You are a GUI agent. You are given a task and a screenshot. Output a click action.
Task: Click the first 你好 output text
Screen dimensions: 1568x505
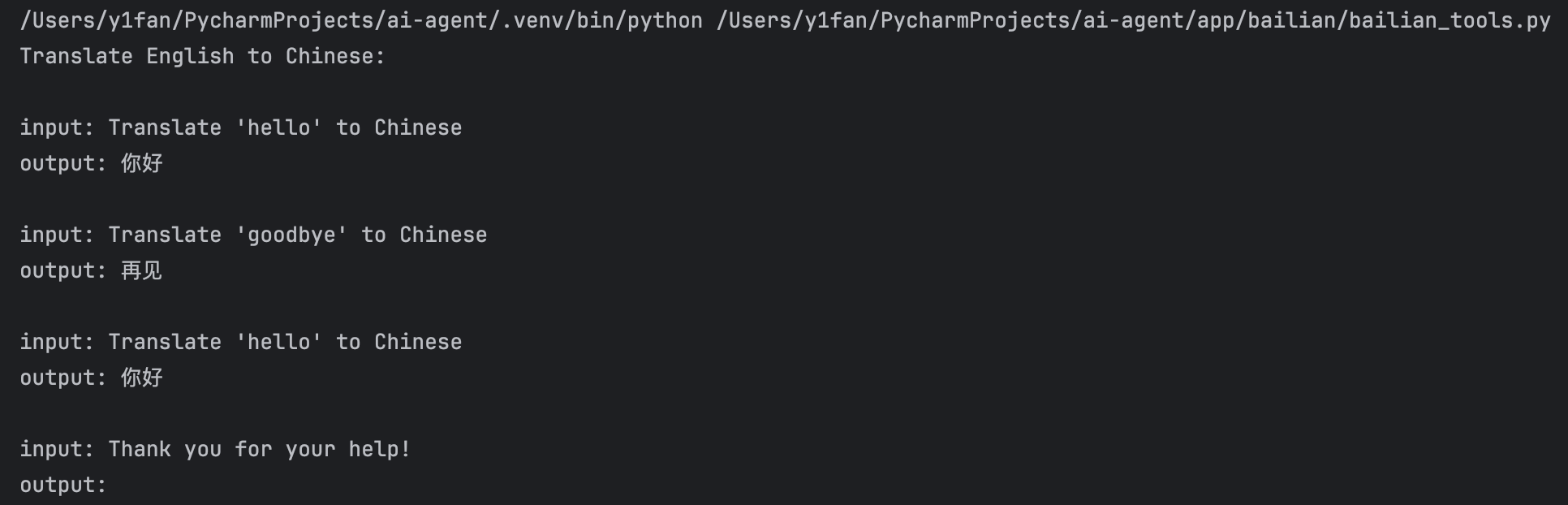[141, 163]
